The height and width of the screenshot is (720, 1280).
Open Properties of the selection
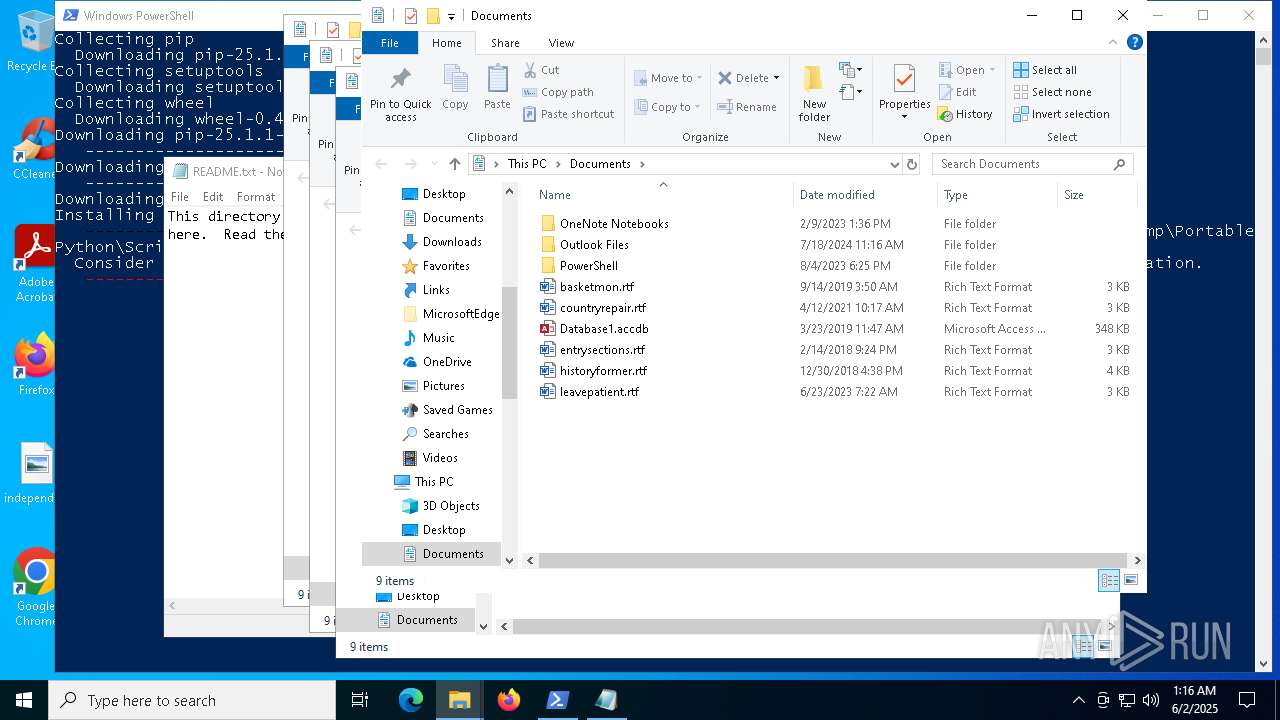click(904, 92)
